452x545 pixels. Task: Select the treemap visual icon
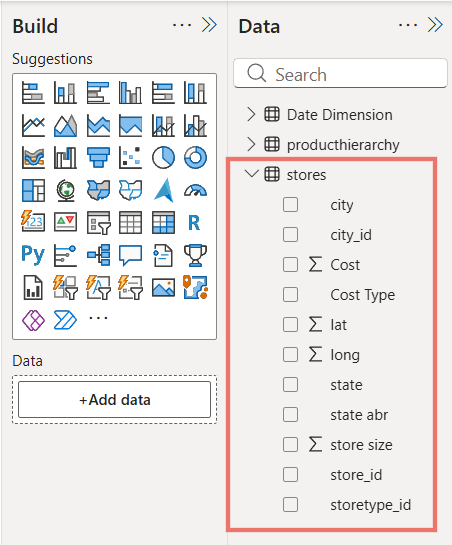pyautogui.click(x=33, y=190)
